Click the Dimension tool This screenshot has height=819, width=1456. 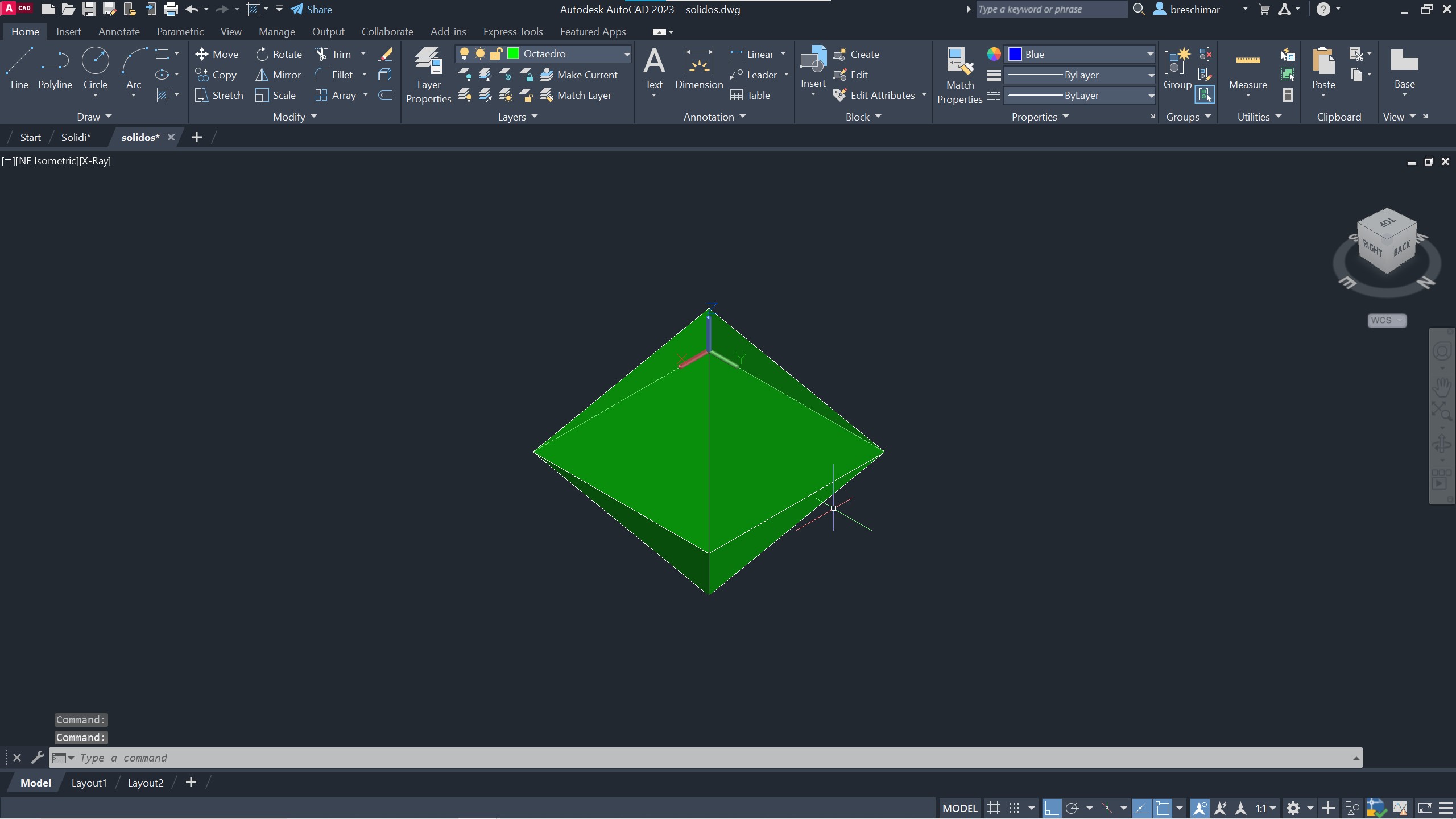point(699,68)
